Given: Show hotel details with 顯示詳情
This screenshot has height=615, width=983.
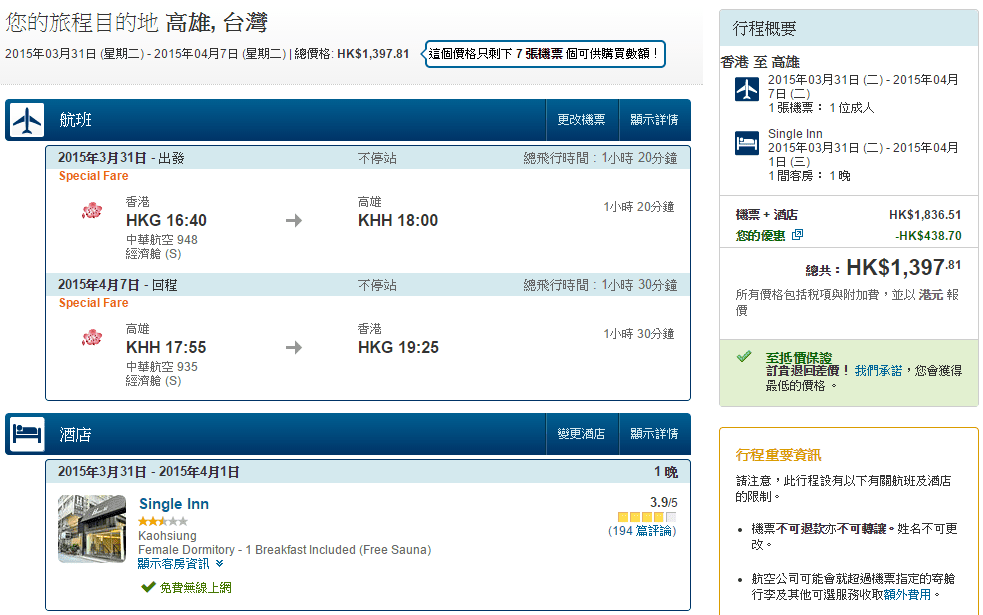Looking at the screenshot, I should pos(654,434).
